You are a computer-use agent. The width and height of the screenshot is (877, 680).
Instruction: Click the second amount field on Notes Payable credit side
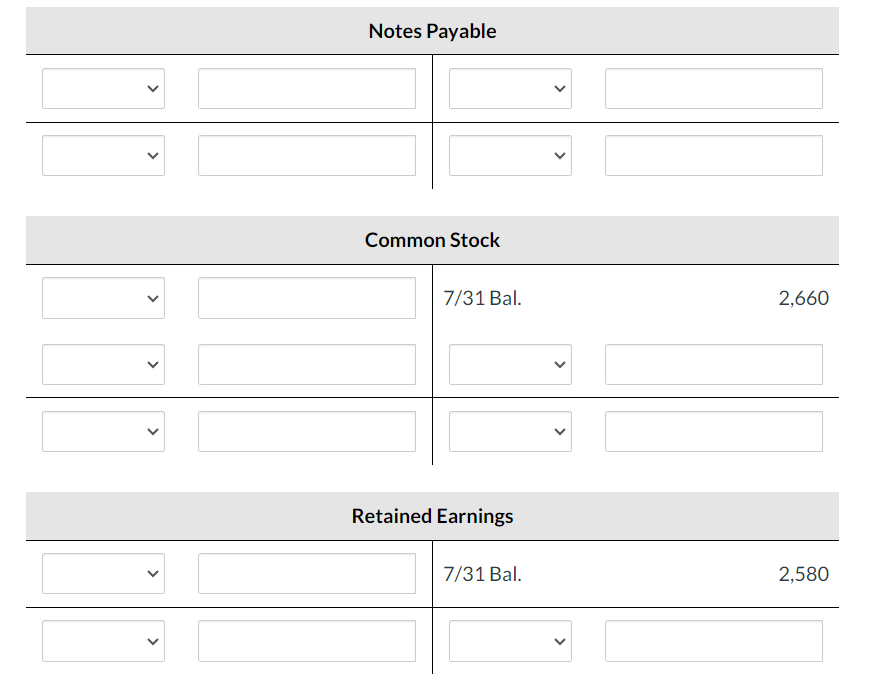tap(713, 155)
